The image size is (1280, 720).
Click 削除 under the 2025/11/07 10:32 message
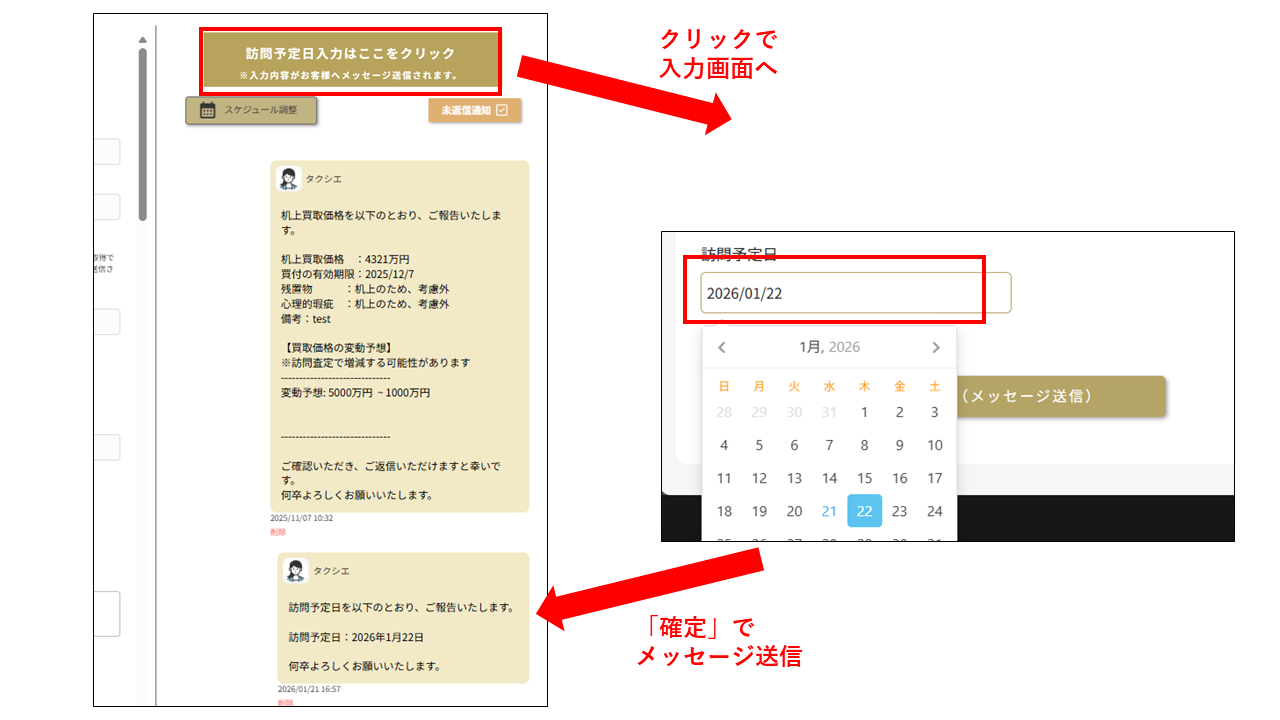(277, 532)
